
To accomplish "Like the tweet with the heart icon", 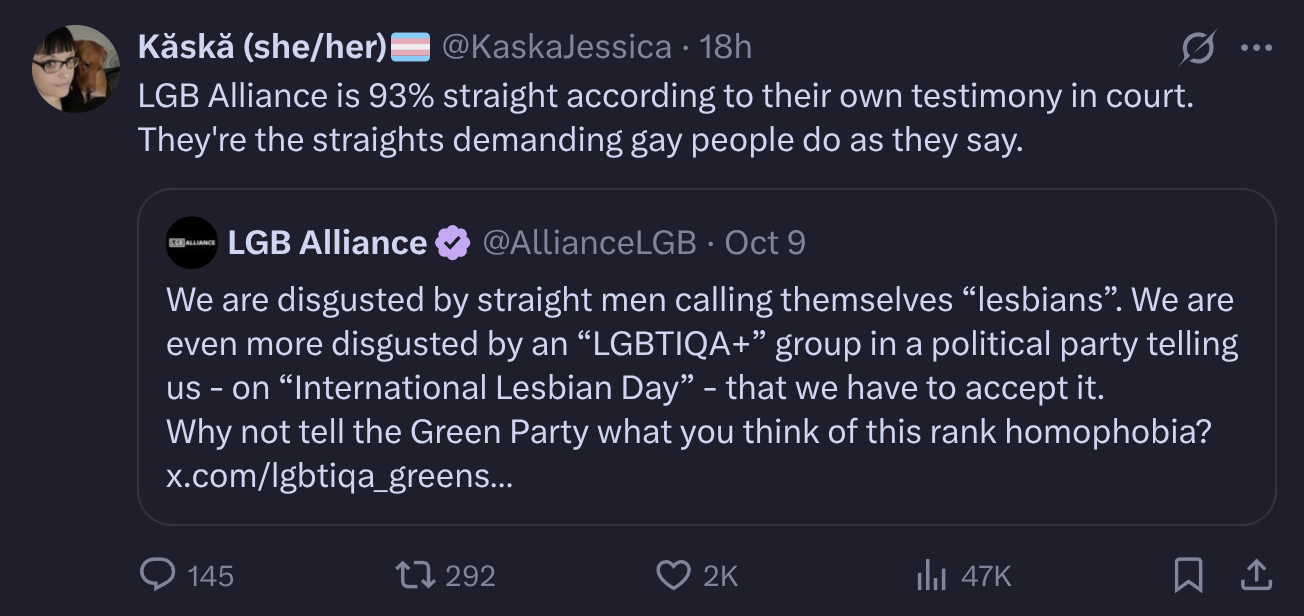I will (673, 574).
